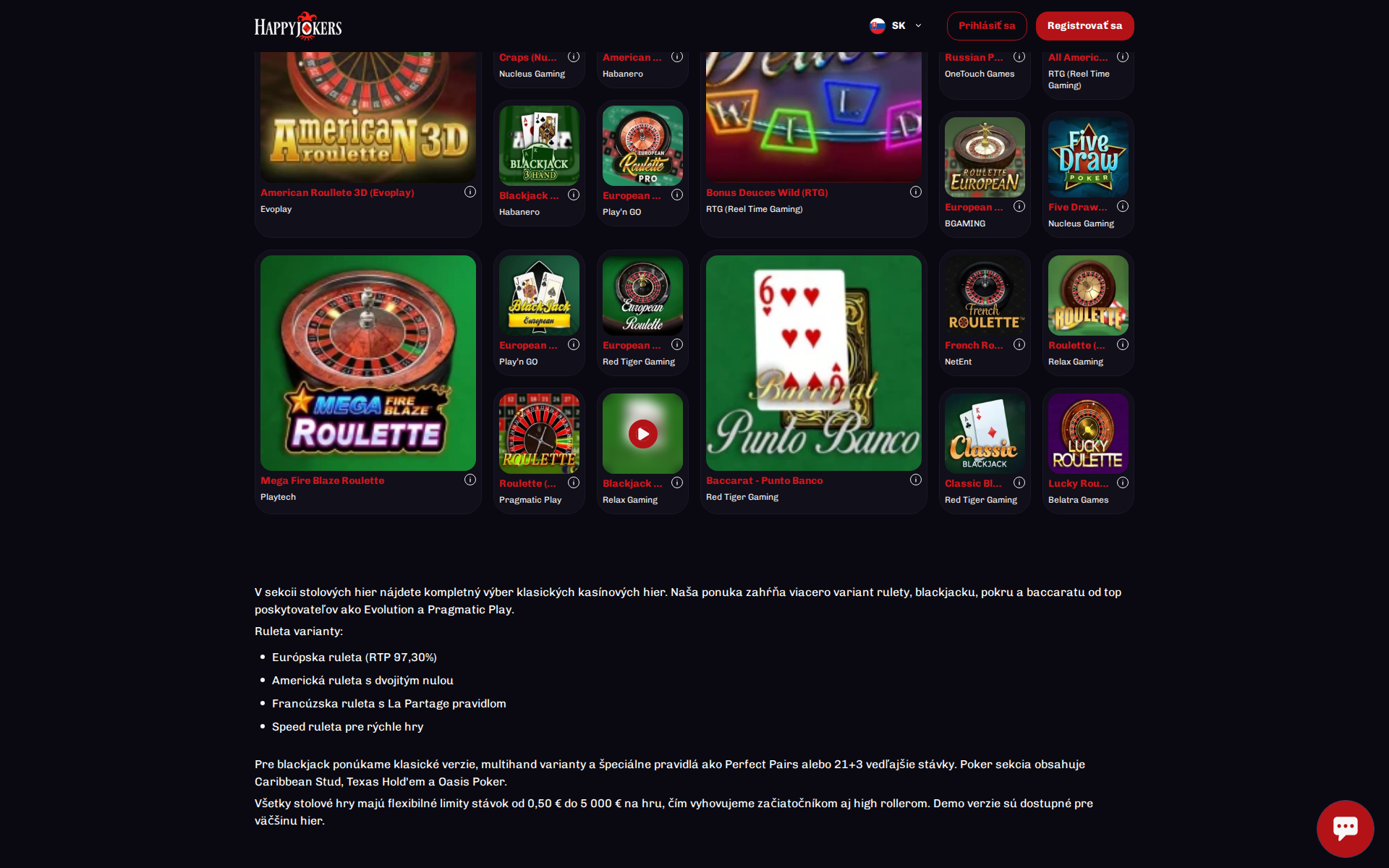This screenshot has width=1389, height=868.
Task: Click info icon for French Roulette NetEnt
Action: (1019, 344)
